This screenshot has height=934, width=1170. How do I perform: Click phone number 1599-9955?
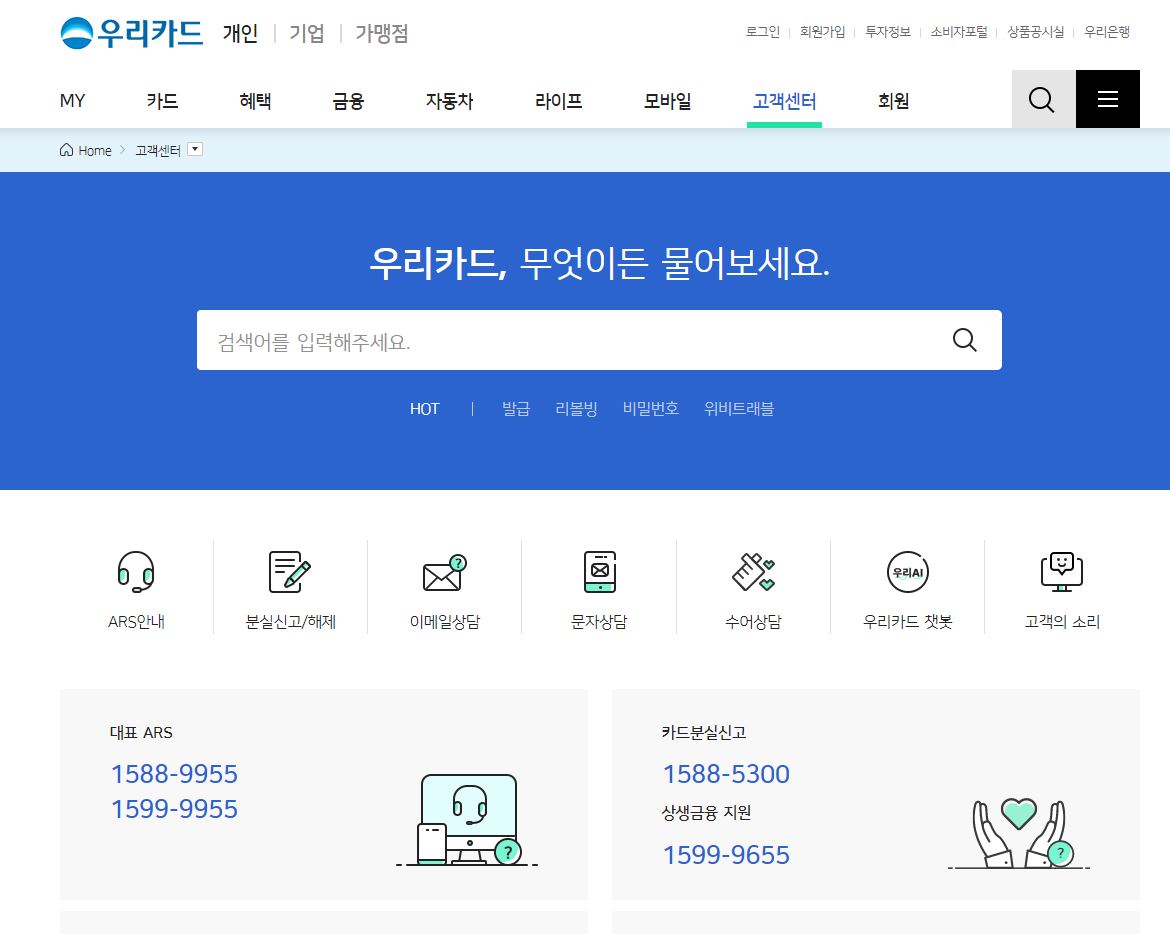174,809
